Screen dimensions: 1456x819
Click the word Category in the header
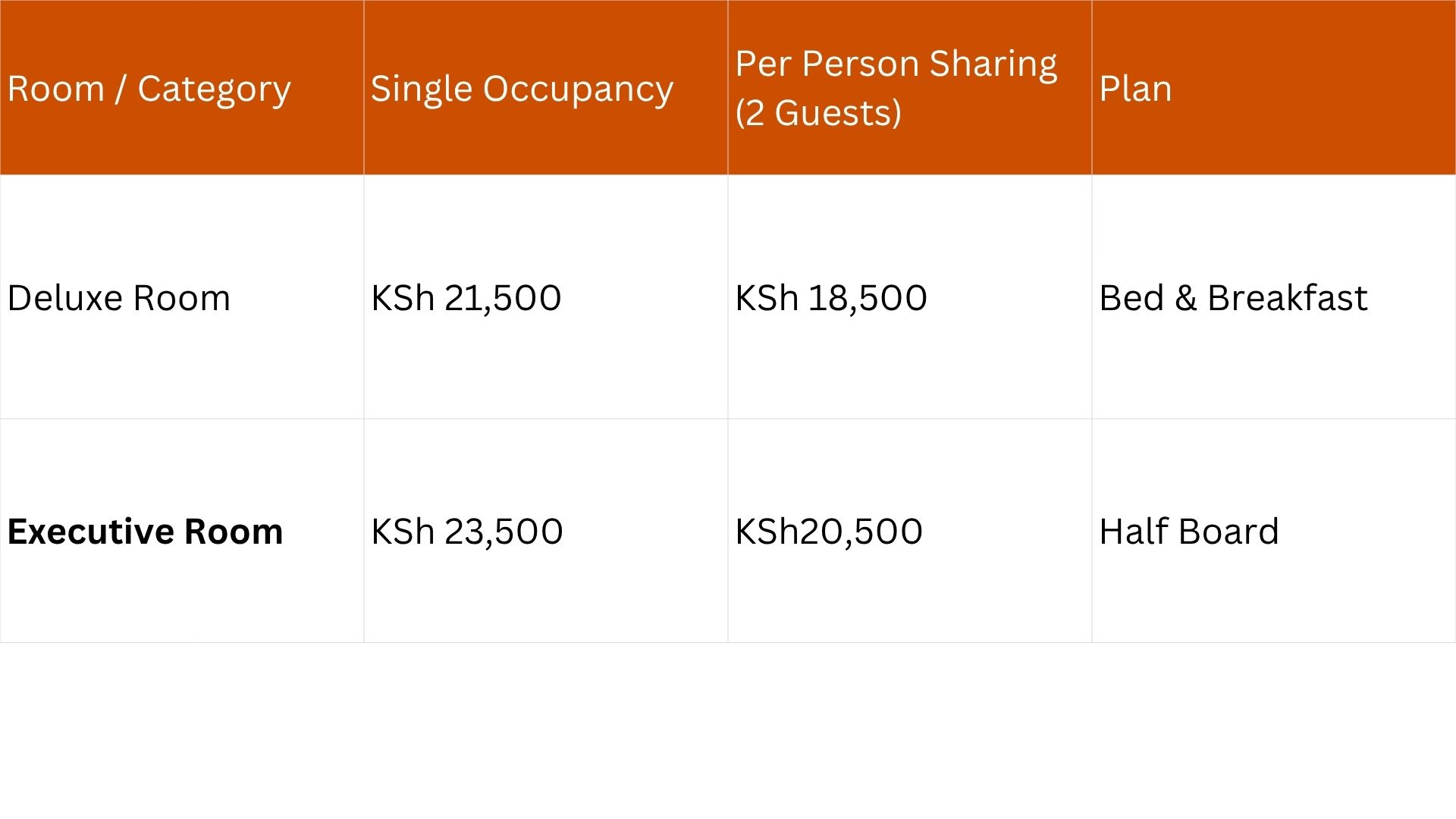[x=214, y=89]
